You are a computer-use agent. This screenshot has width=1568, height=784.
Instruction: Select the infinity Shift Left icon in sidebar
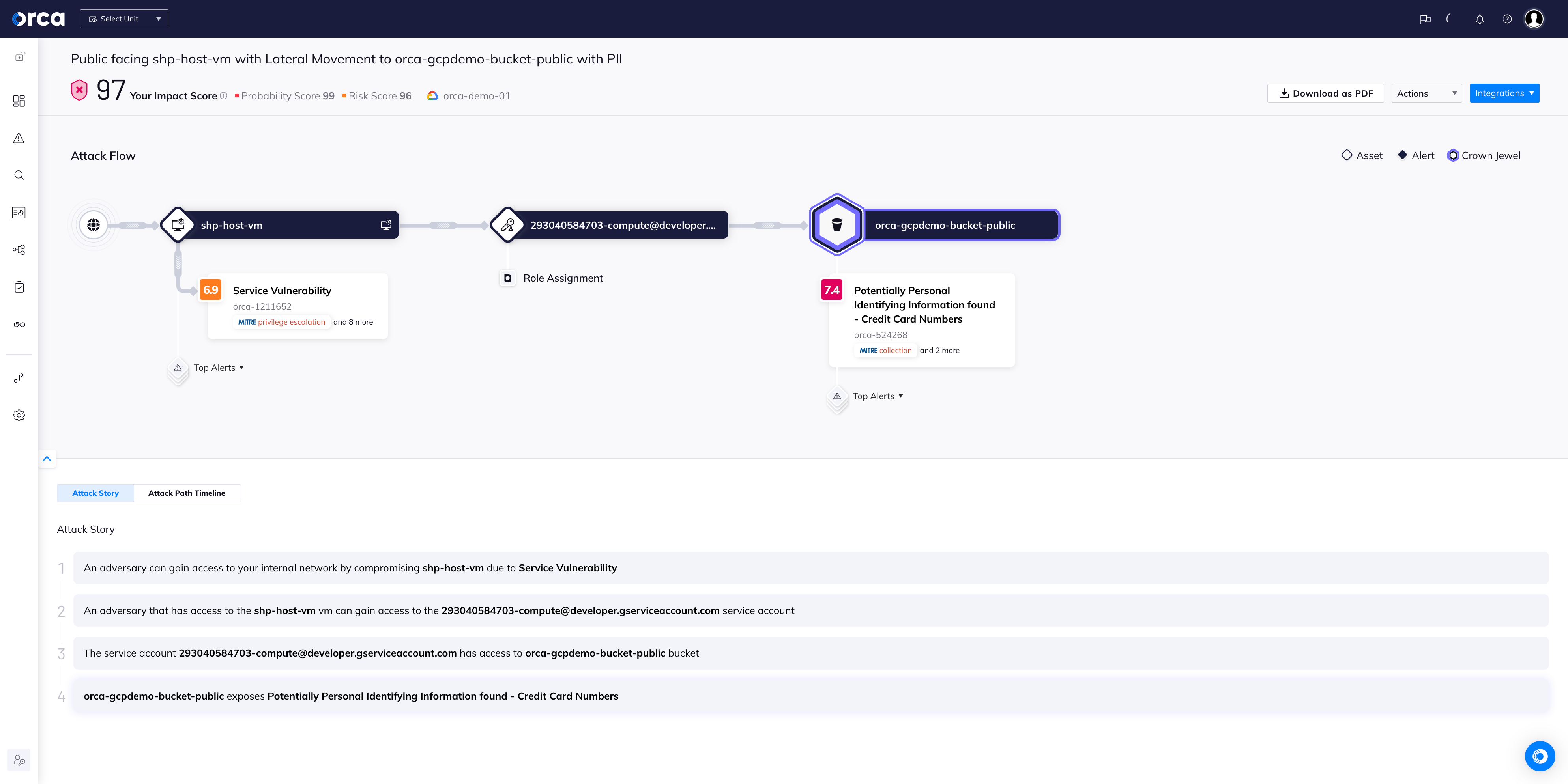click(x=19, y=324)
